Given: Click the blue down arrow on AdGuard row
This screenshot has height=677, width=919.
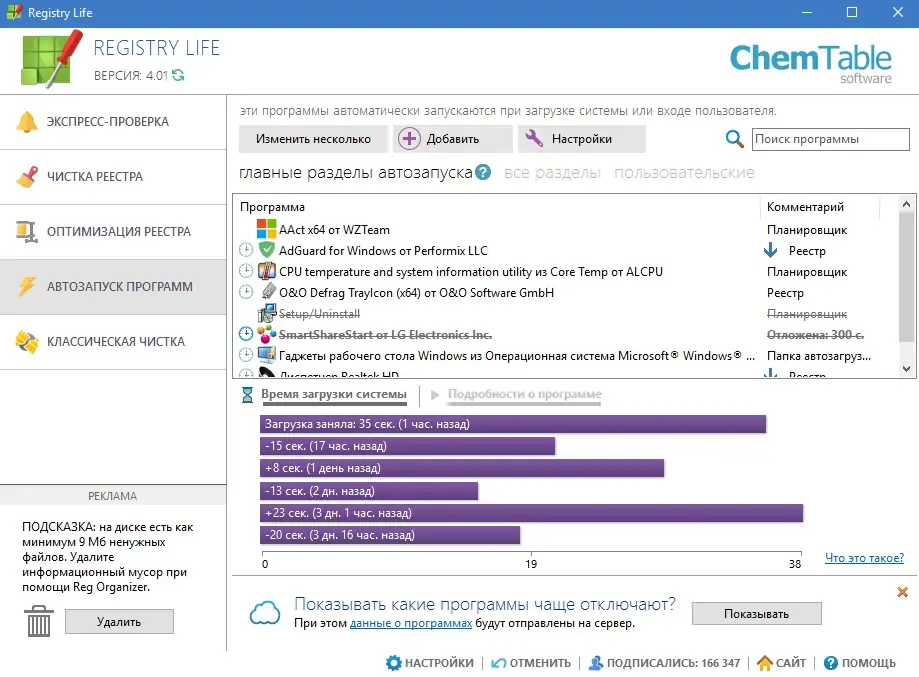Looking at the screenshot, I should click(x=771, y=250).
